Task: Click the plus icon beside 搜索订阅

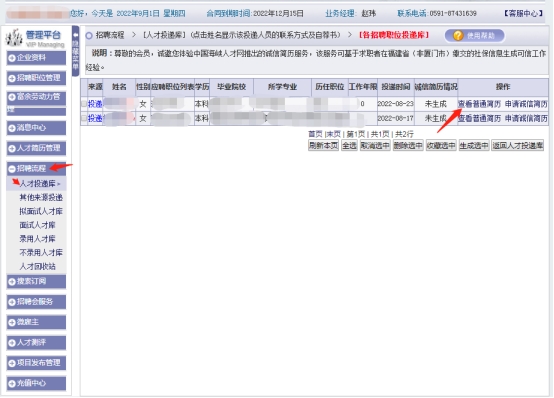Action: coord(12,282)
